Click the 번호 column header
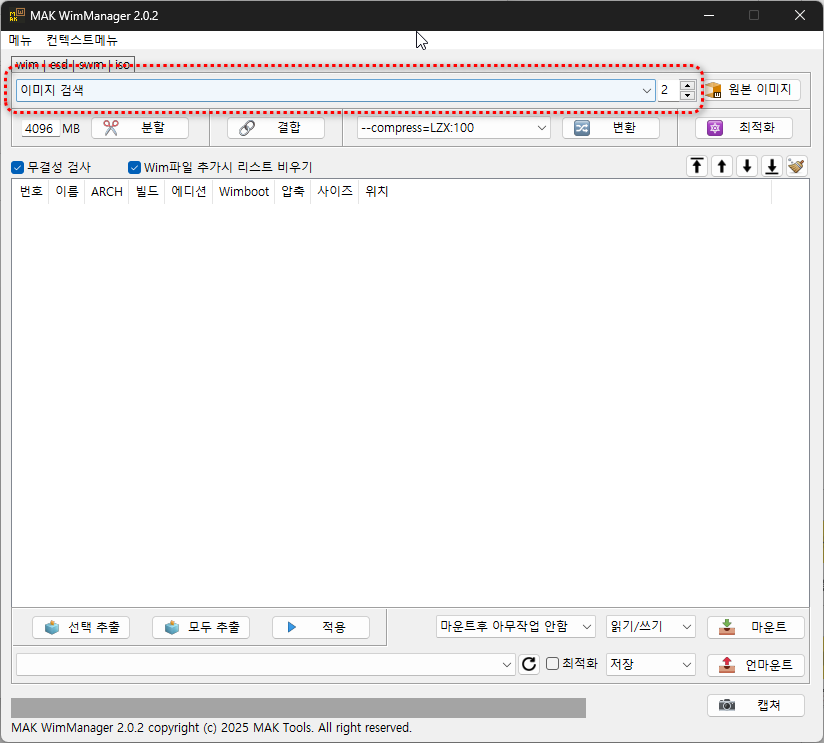The height and width of the screenshot is (743, 824). (x=31, y=191)
